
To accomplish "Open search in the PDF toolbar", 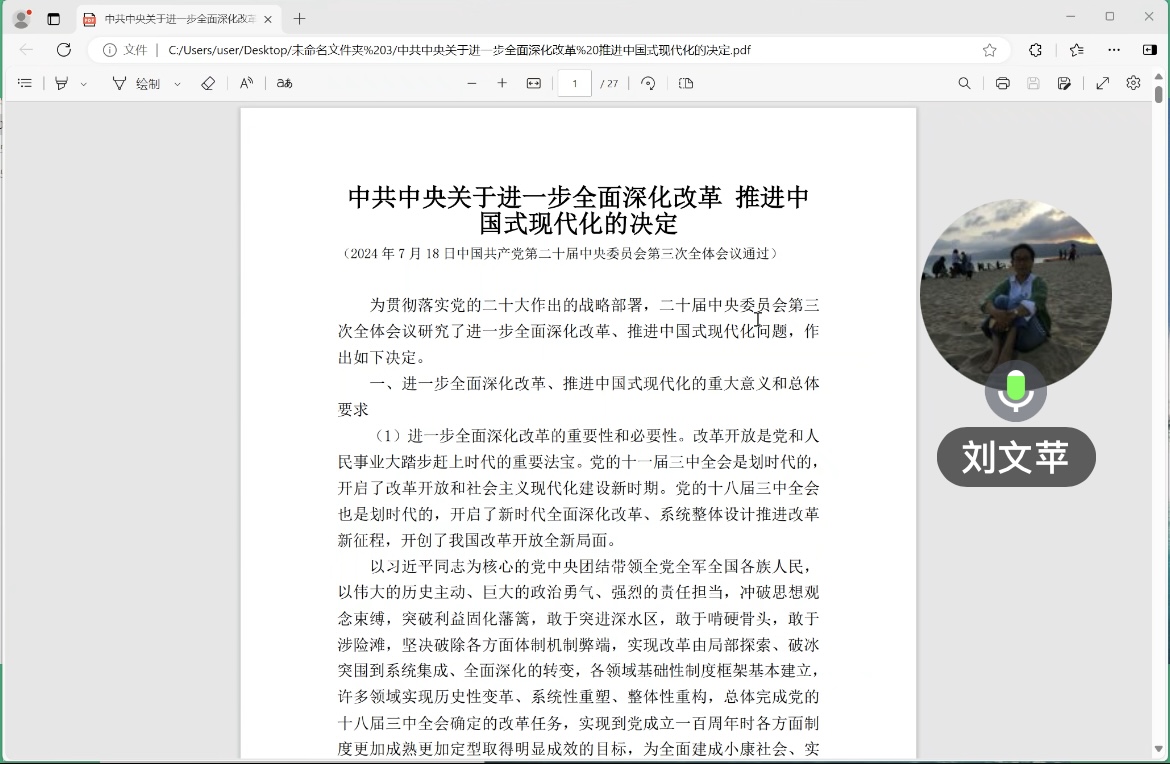I will click(964, 84).
